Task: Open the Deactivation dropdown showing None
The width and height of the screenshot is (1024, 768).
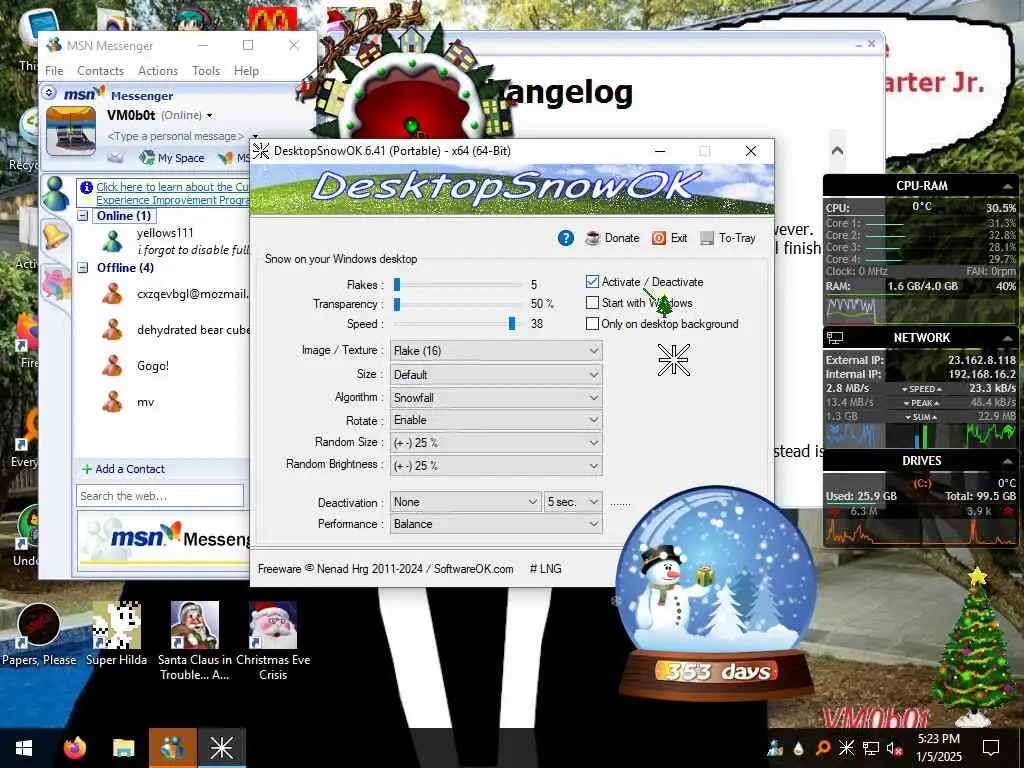Action: tap(465, 502)
